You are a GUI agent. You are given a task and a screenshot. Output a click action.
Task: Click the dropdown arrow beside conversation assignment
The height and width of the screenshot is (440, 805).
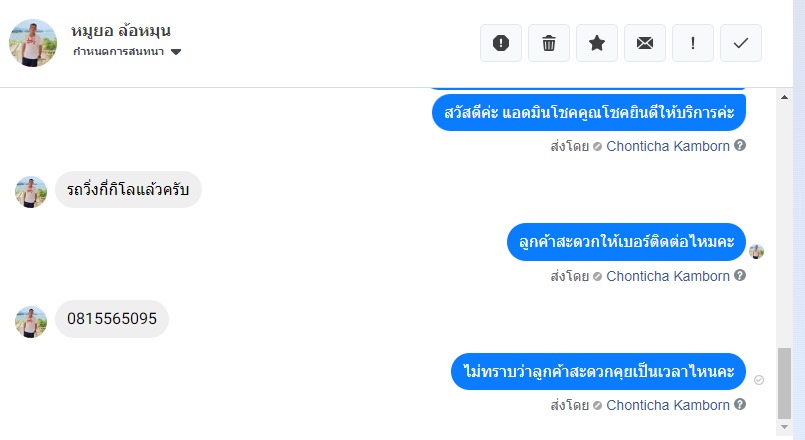tap(176, 52)
